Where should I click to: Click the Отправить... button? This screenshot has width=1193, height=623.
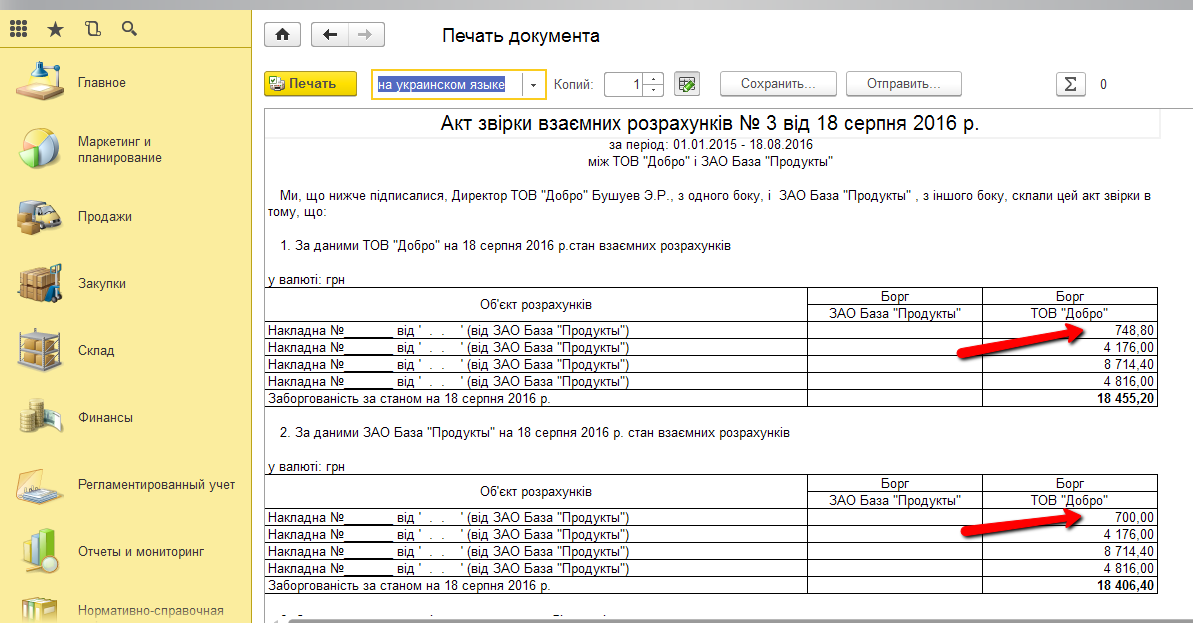[904, 84]
